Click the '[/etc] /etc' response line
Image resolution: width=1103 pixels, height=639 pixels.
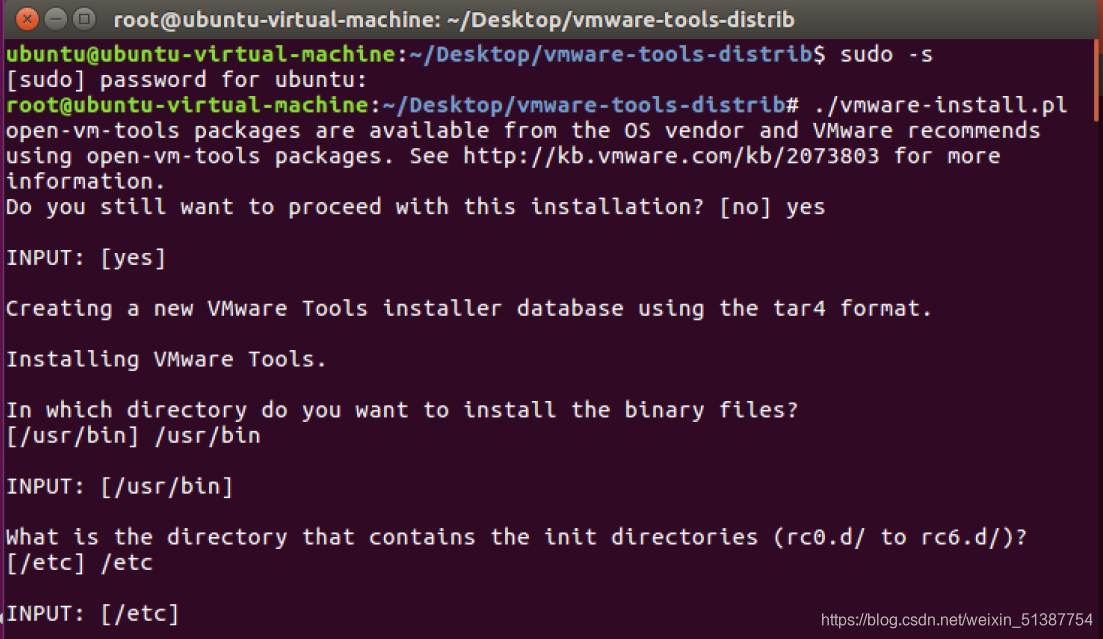point(80,563)
